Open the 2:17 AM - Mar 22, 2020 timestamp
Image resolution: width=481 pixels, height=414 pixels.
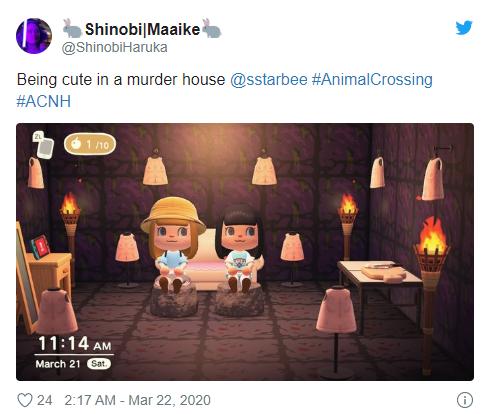pos(137,400)
